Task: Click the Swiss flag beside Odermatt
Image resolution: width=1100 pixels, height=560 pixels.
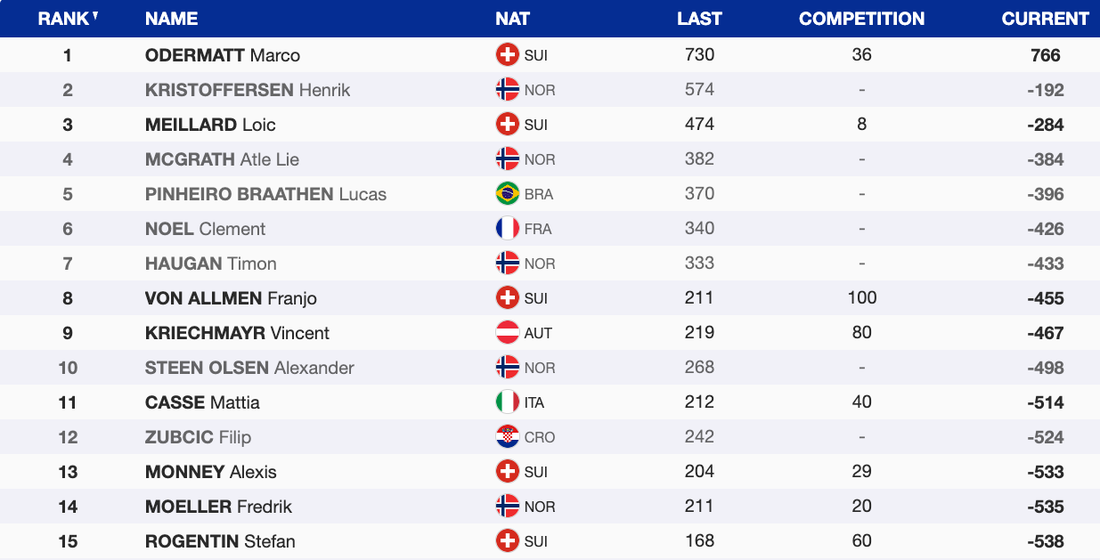Action: click(x=507, y=55)
